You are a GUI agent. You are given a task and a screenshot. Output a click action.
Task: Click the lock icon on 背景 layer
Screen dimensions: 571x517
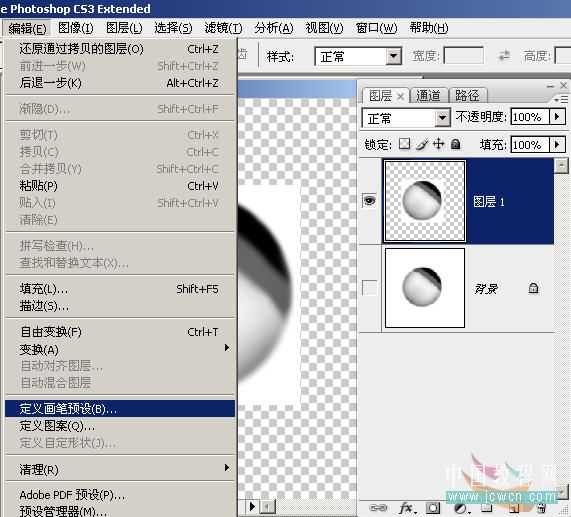point(533,288)
